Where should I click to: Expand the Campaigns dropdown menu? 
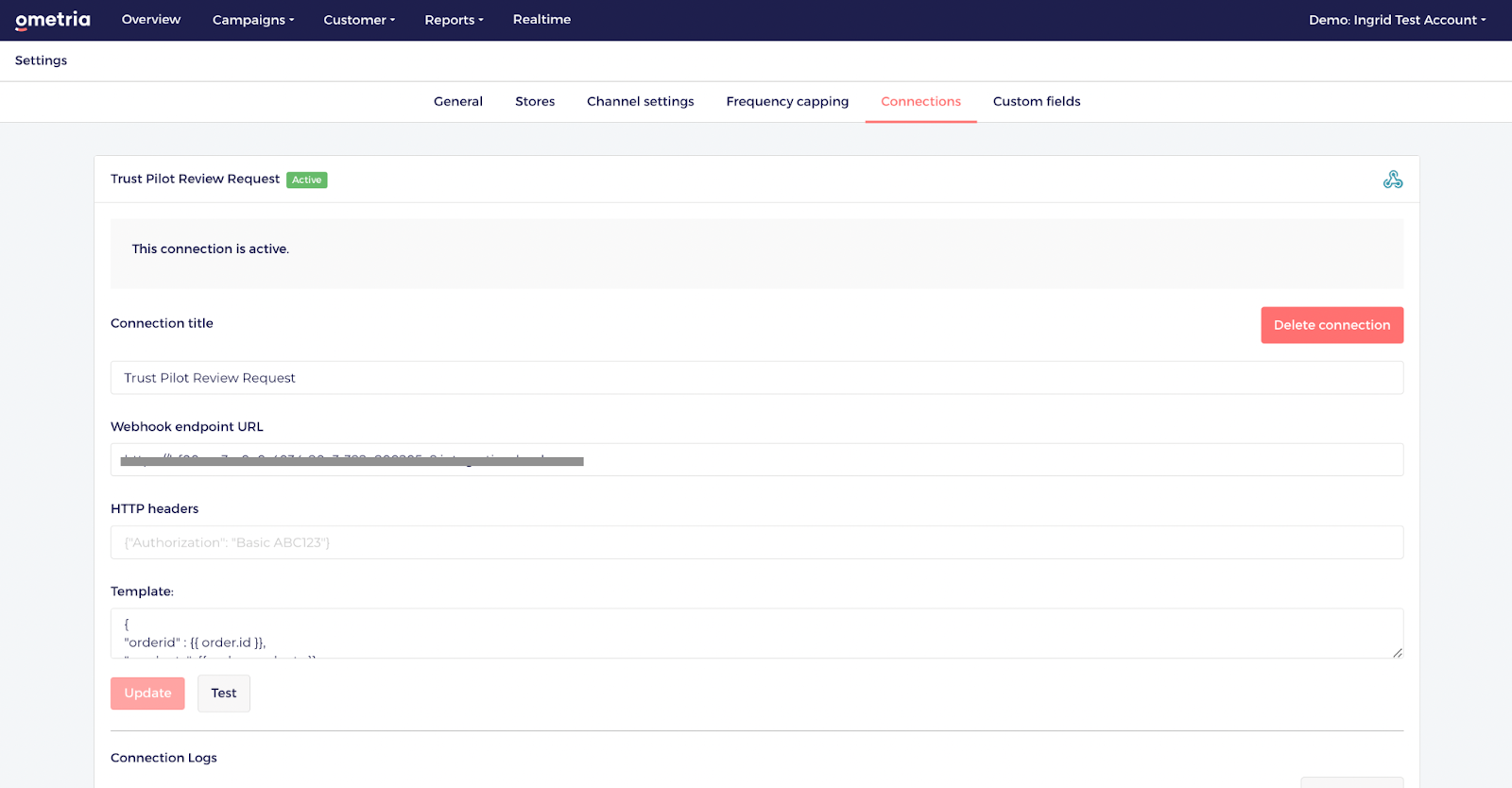[x=253, y=20]
